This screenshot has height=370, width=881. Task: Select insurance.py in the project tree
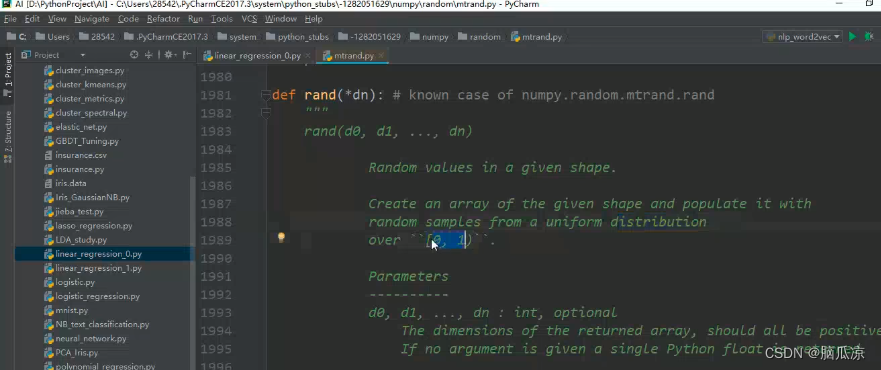(x=74, y=169)
